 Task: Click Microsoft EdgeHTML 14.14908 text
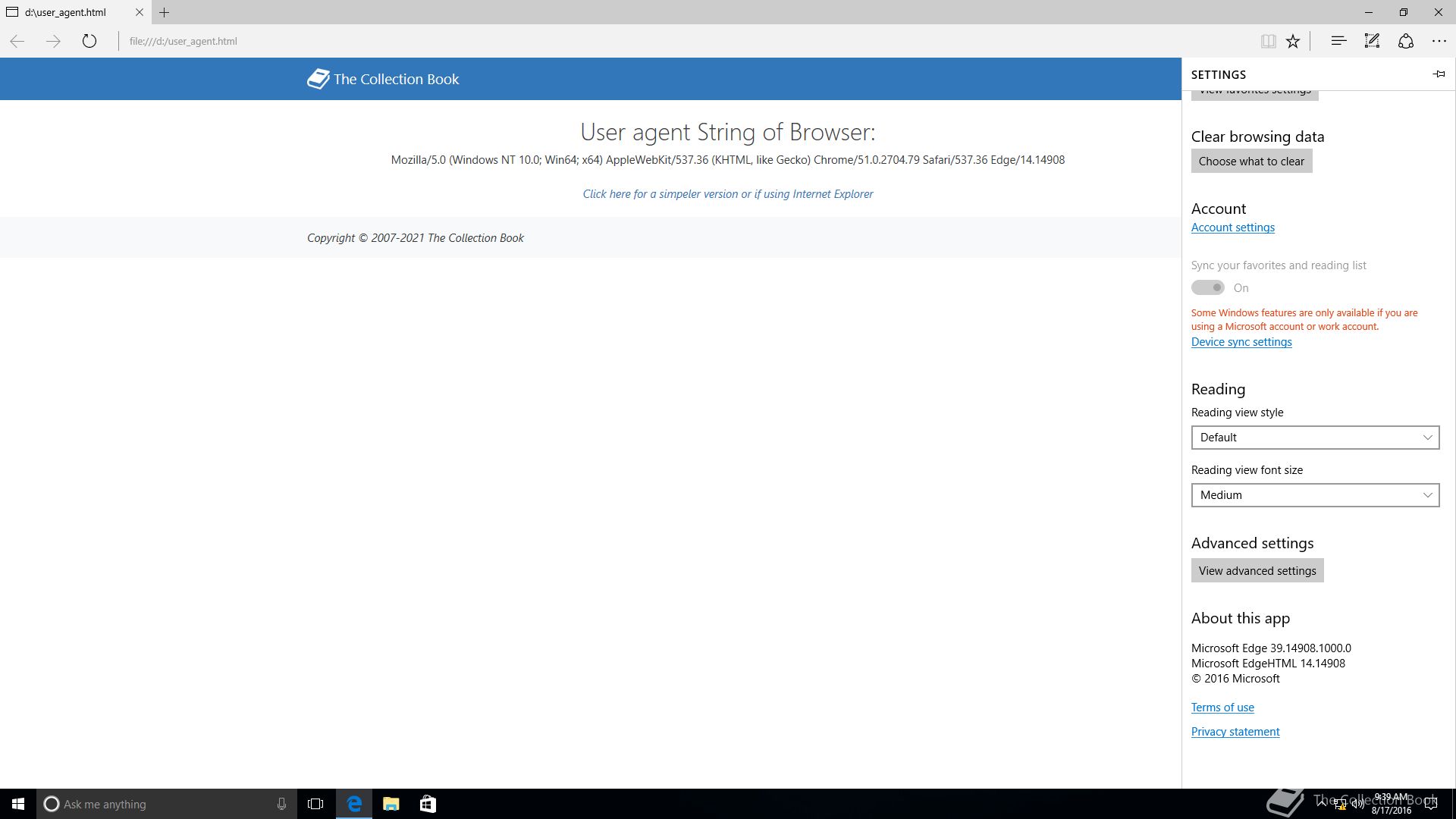click(x=1268, y=664)
